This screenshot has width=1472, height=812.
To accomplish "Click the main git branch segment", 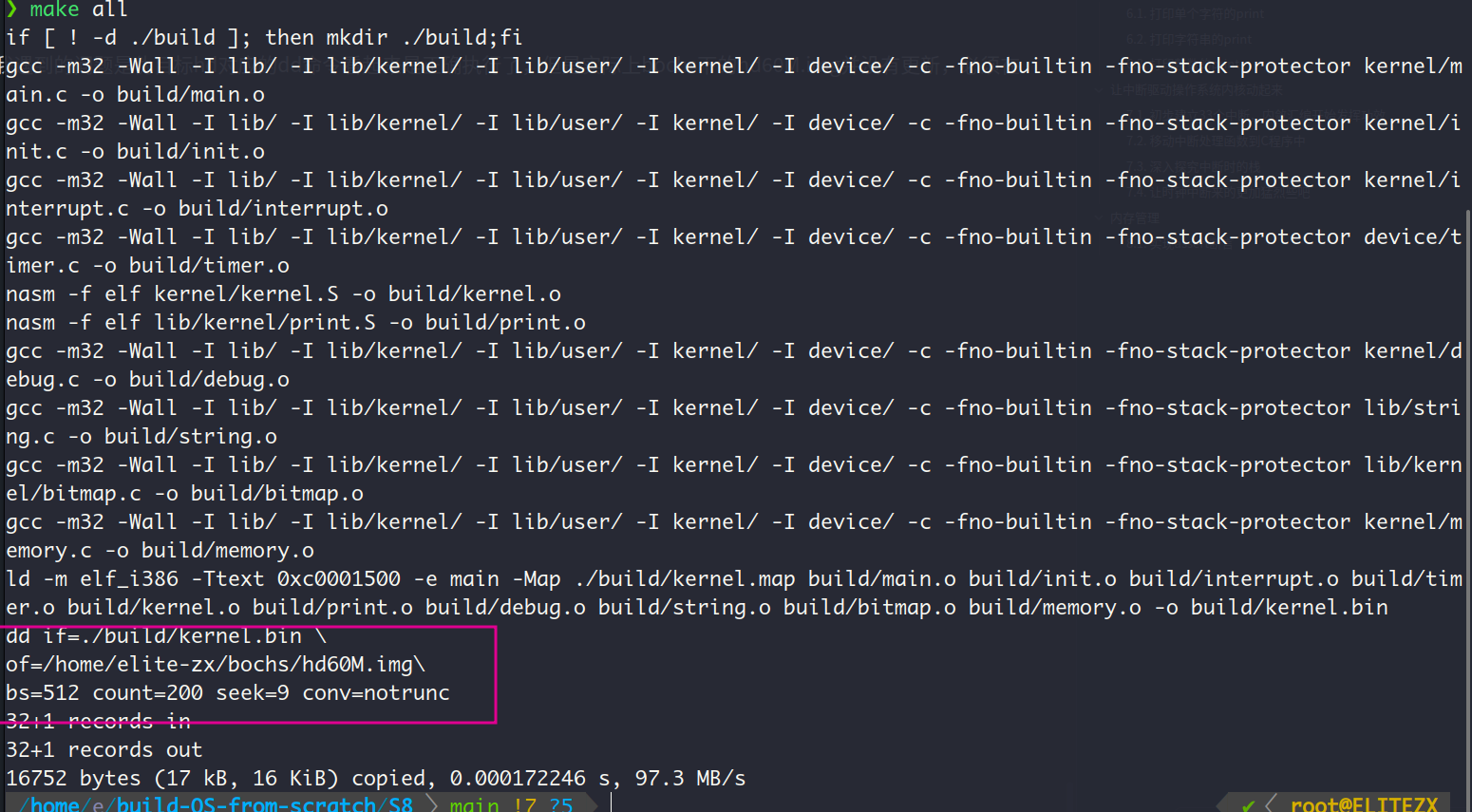I will click(x=474, y=804).
